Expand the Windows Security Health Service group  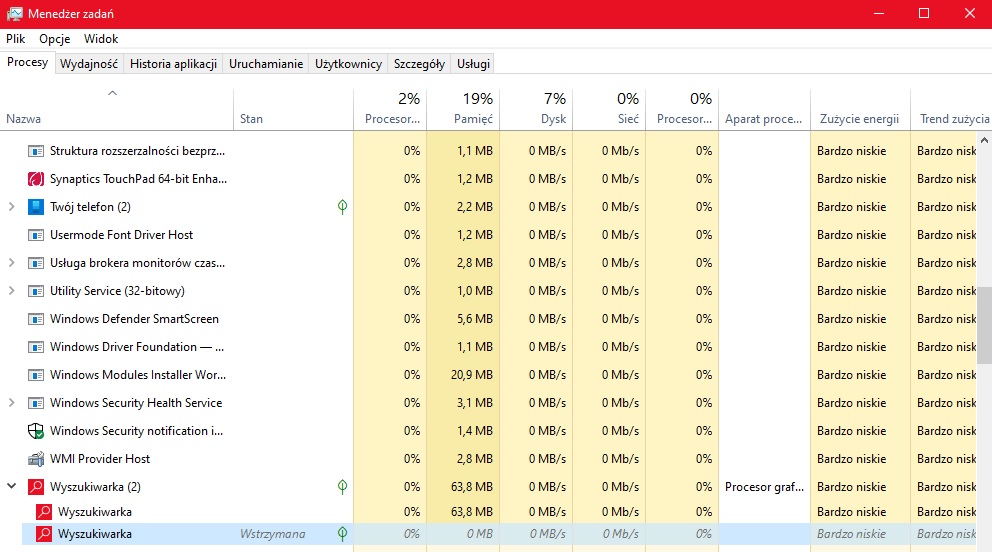11,403
